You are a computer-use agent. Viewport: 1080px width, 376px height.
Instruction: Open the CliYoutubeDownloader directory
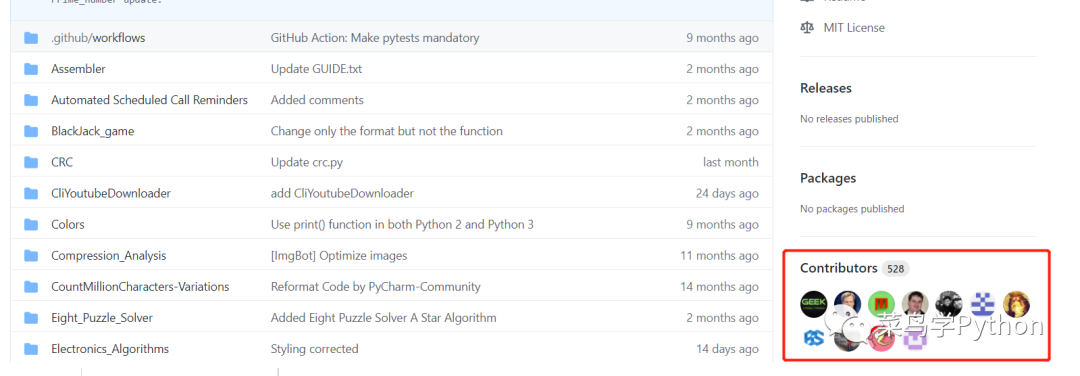click(x=111, y=194)
